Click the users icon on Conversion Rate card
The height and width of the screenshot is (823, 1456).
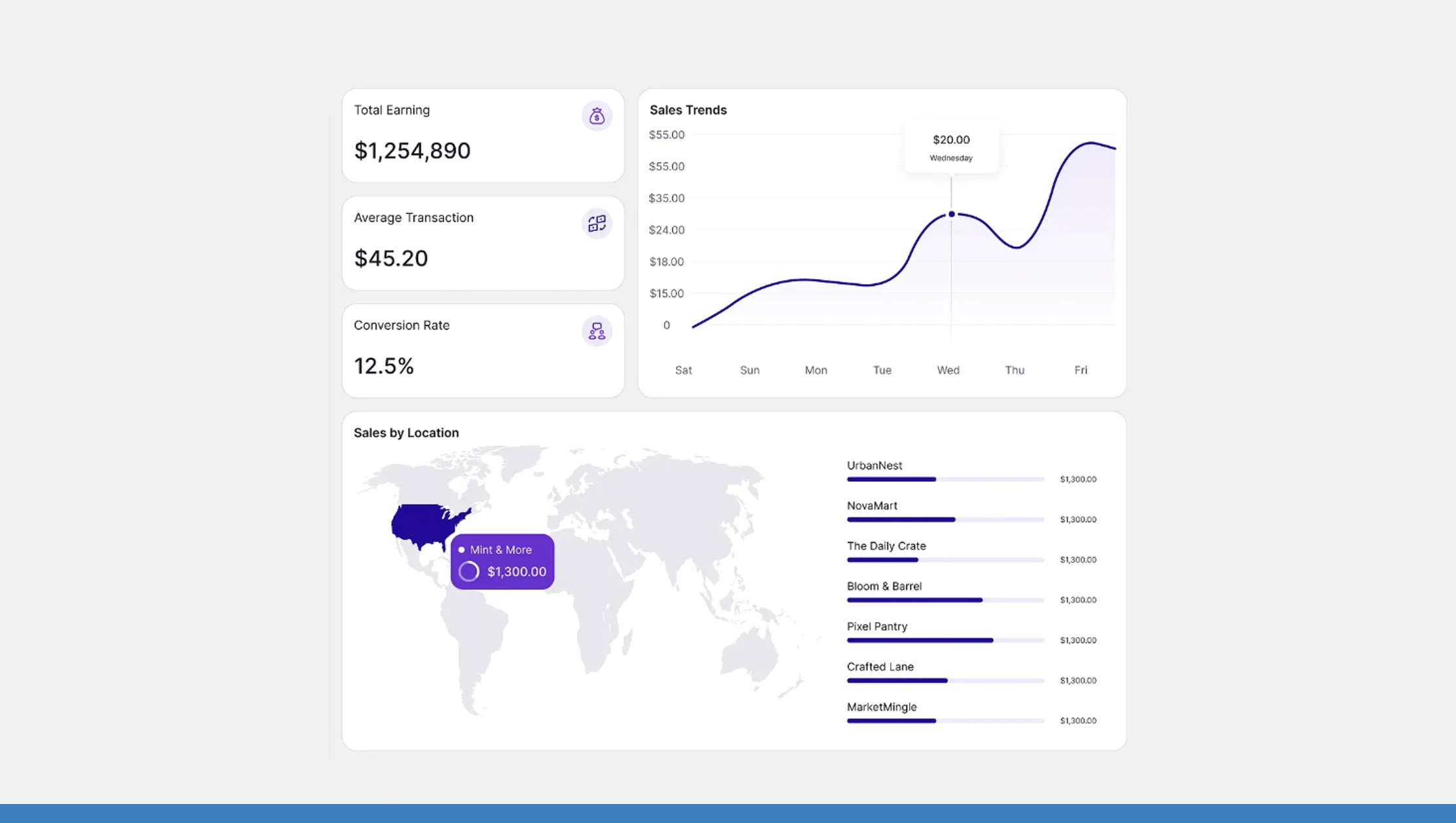coord(597,331)
